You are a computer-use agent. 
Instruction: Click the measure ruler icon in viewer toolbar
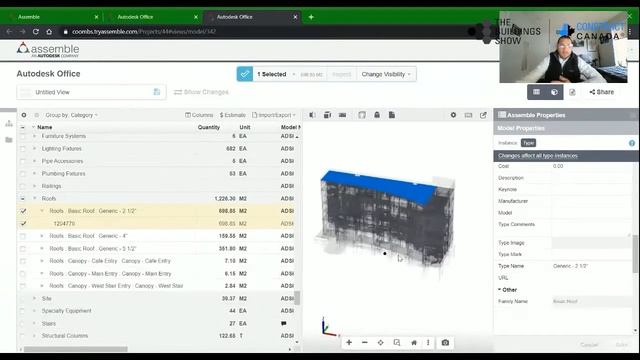click(x=468, y=115)
